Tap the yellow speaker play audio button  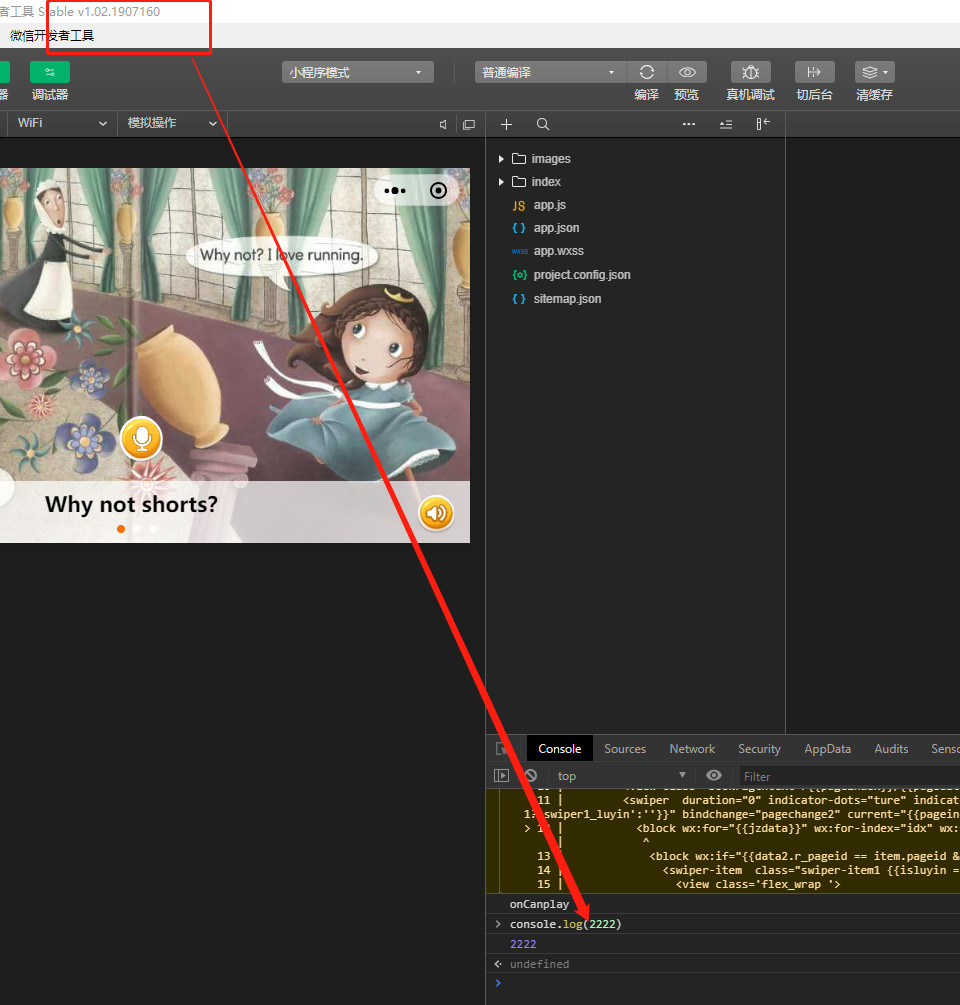point(436,513)
